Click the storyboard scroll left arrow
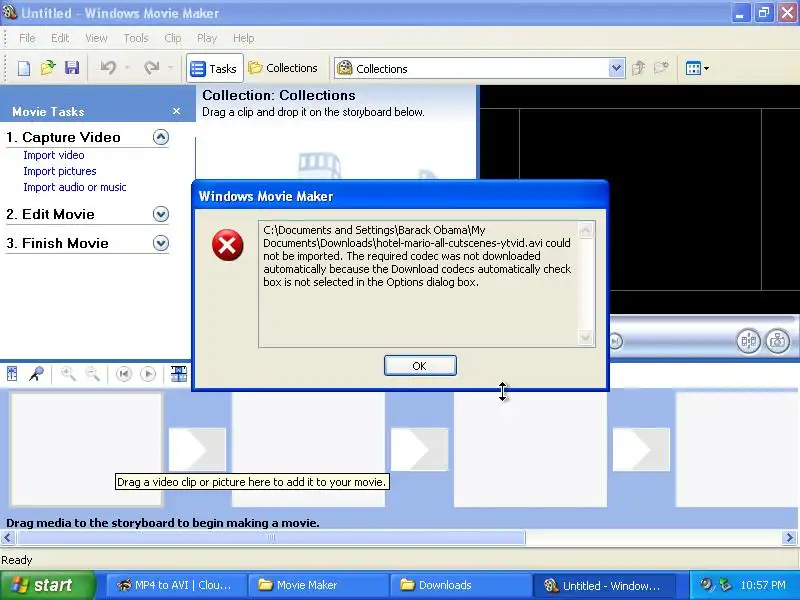 pos(8,537)
